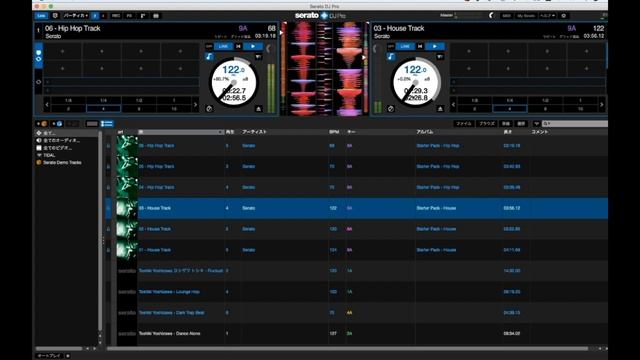
Task: Play the left deck Hip Hop Track
Action: [253, 46]
